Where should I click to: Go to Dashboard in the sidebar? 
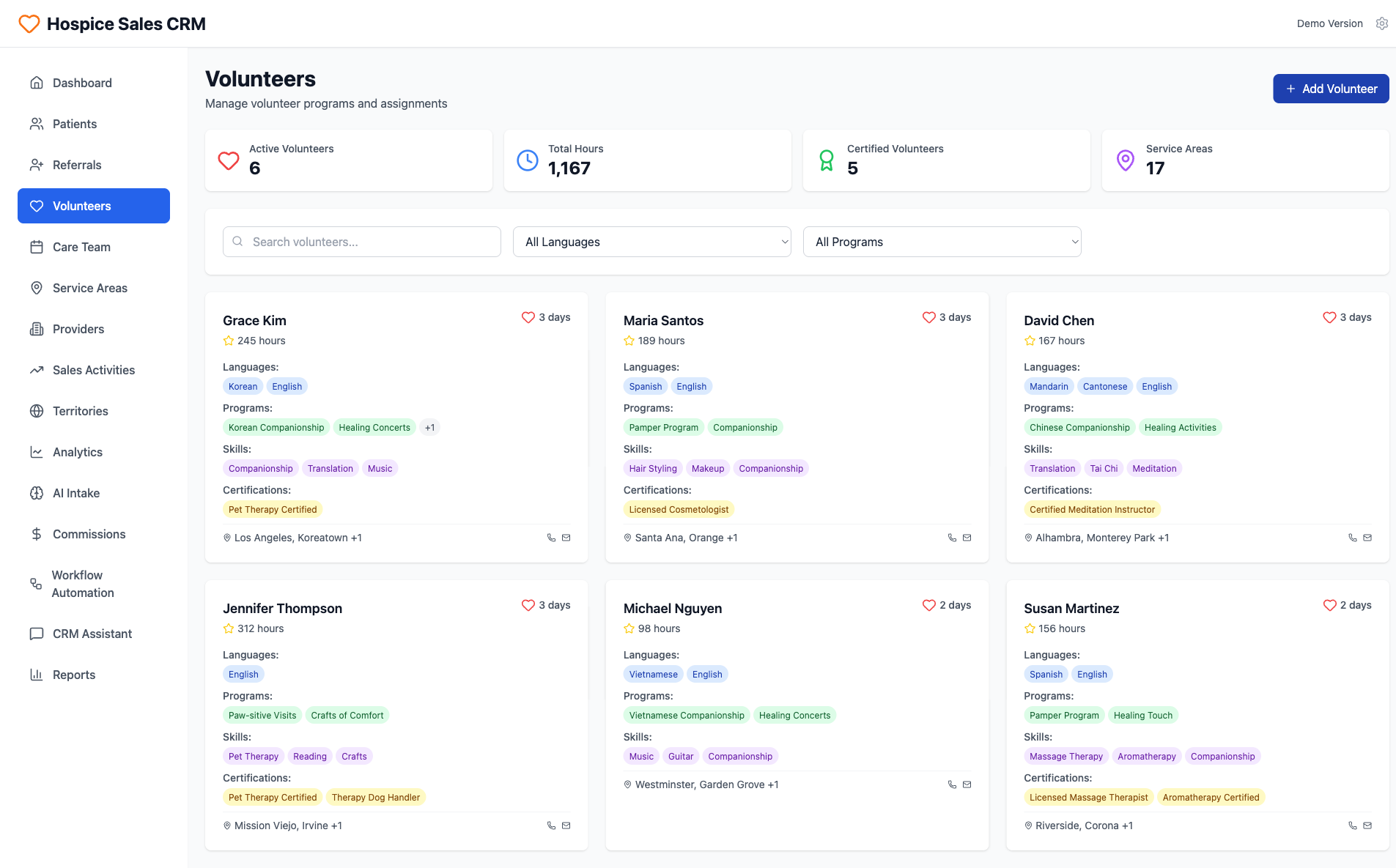click(x=82, y=83)
